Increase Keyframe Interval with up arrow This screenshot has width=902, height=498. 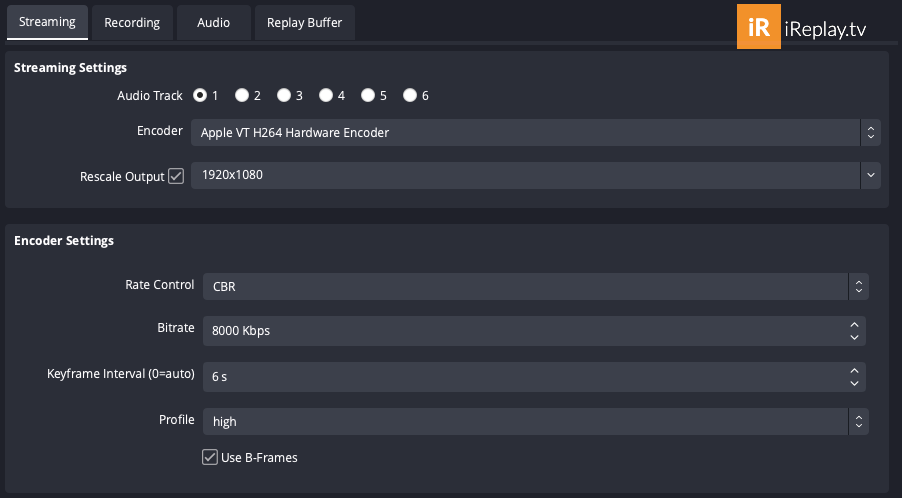(x=854, y=371)
